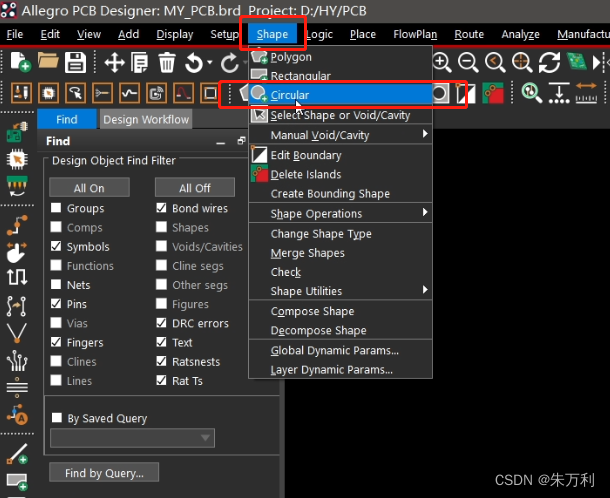Undo the last action

[x=194, y=63]
